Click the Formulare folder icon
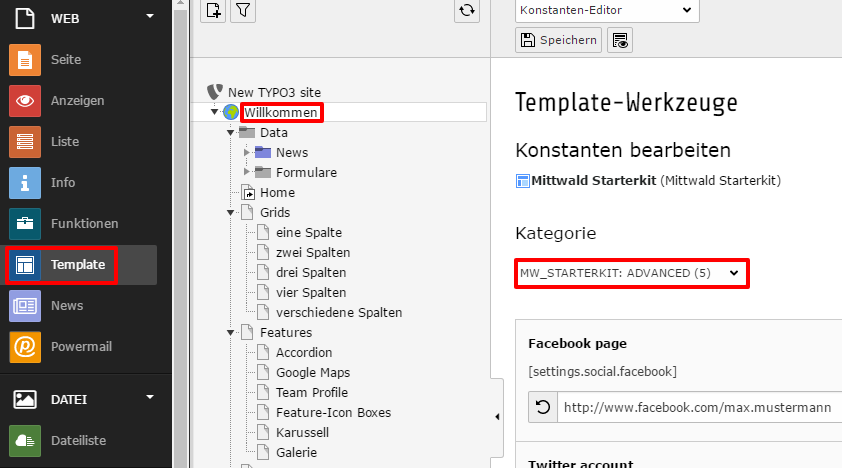842x468 pixels. [263, 172]
